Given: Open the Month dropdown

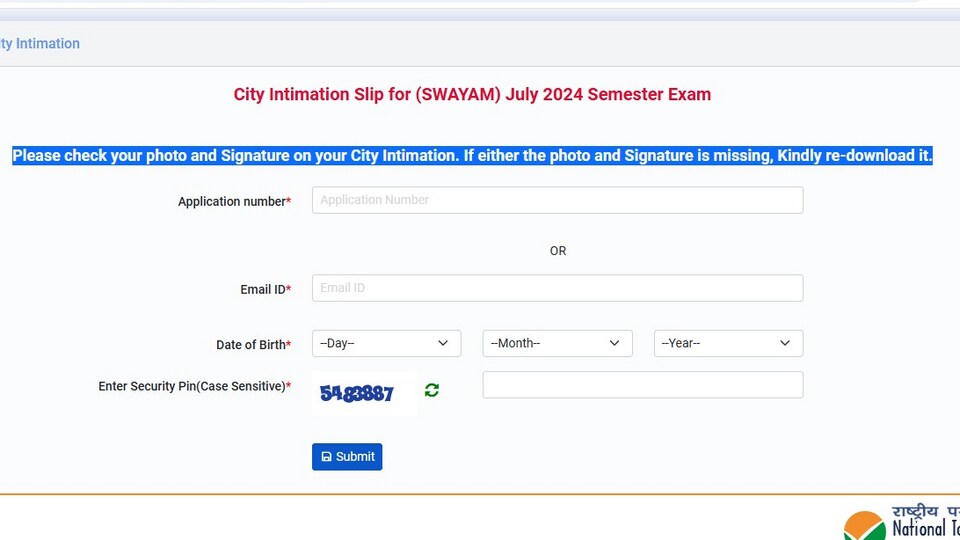Looking at the screenshot, I should pyautogui.click(x=557, y=343).
